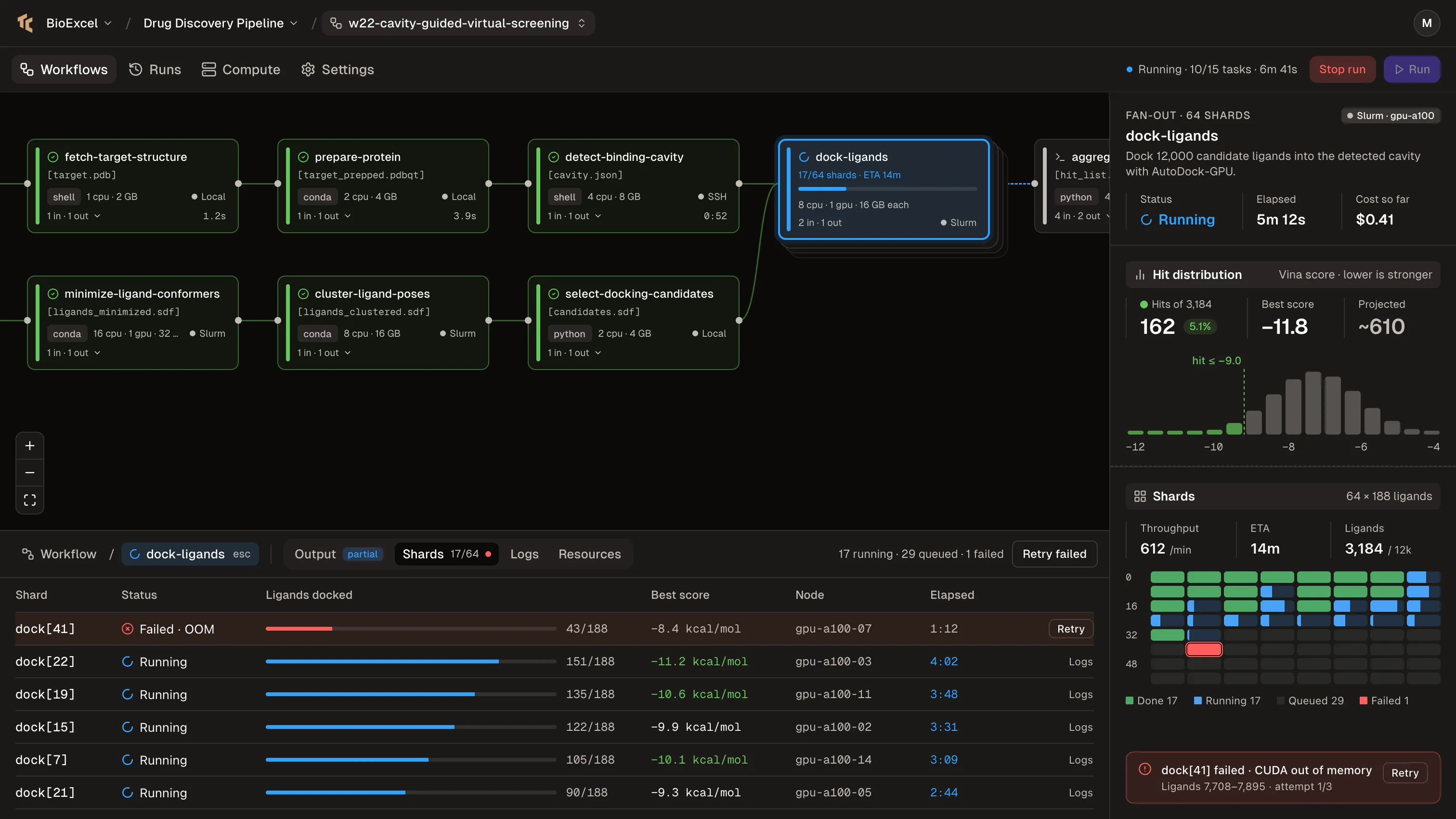1456x819 pixels.
Task: Expand the 1 in · 1 out chevron on fetch-target-structure
Action: [98, 216]
